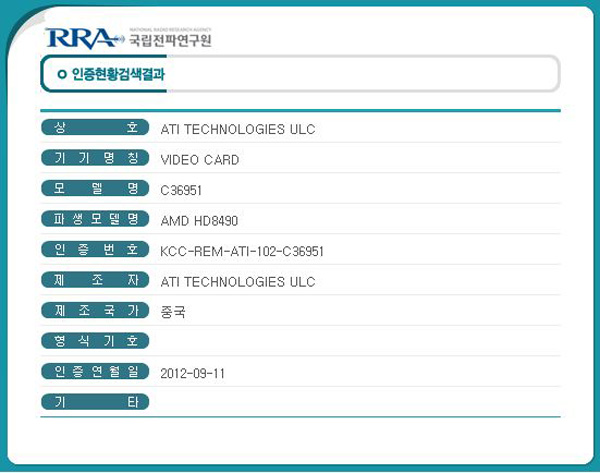Select certification number KCC-REM-ATI-102-C36951

coord(242,251)
